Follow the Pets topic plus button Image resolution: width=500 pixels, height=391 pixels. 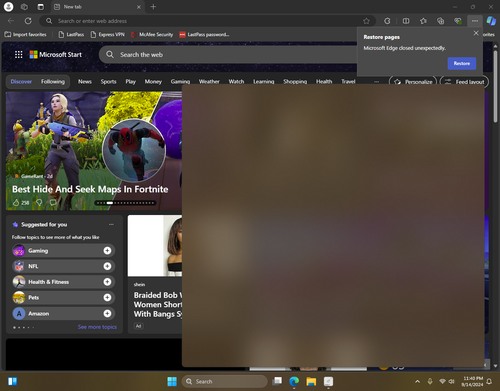[107, 298]
